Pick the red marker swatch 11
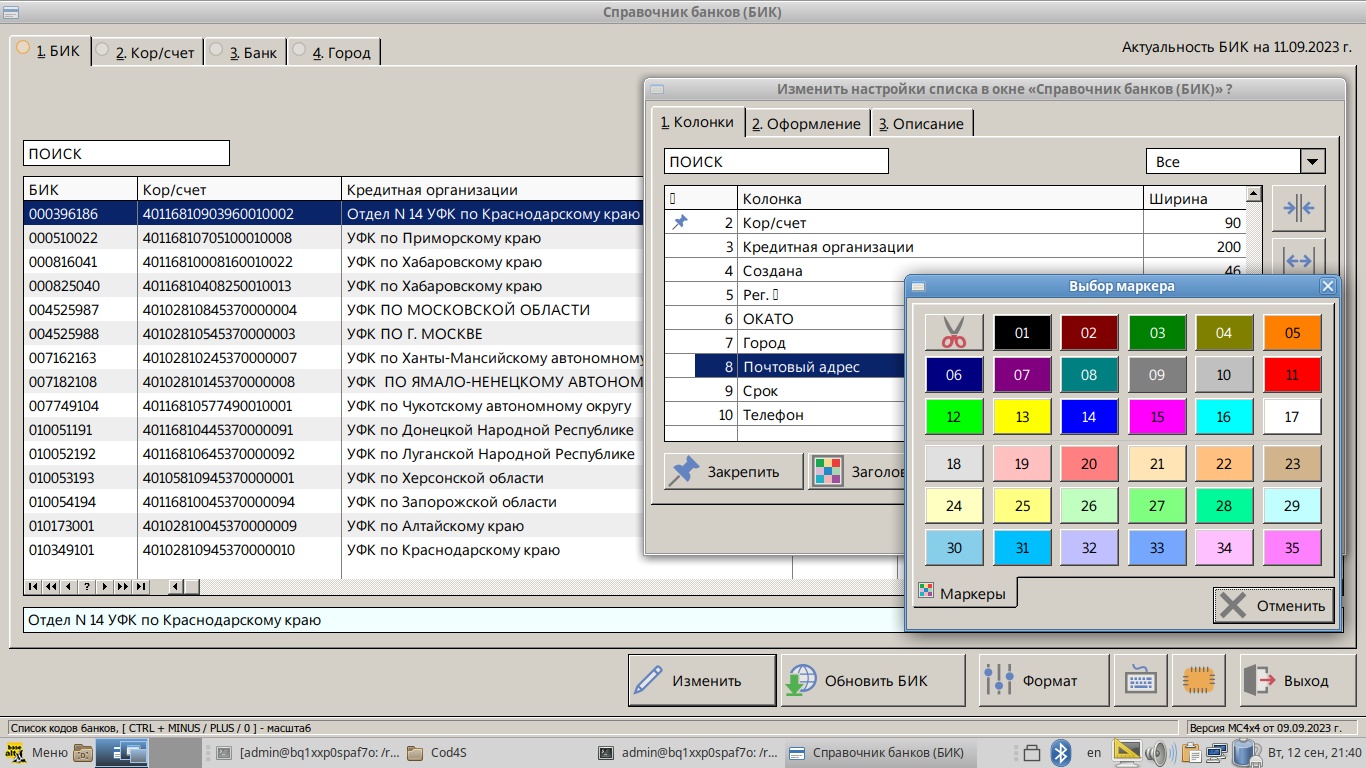Screen dimensions: 1366x768 (1292, 375)
